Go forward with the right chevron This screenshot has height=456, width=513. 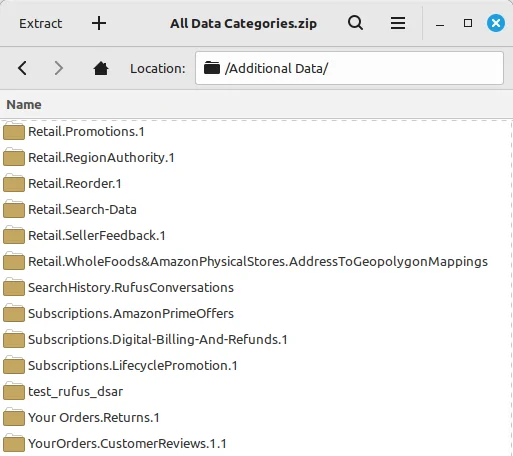(59, 68)
